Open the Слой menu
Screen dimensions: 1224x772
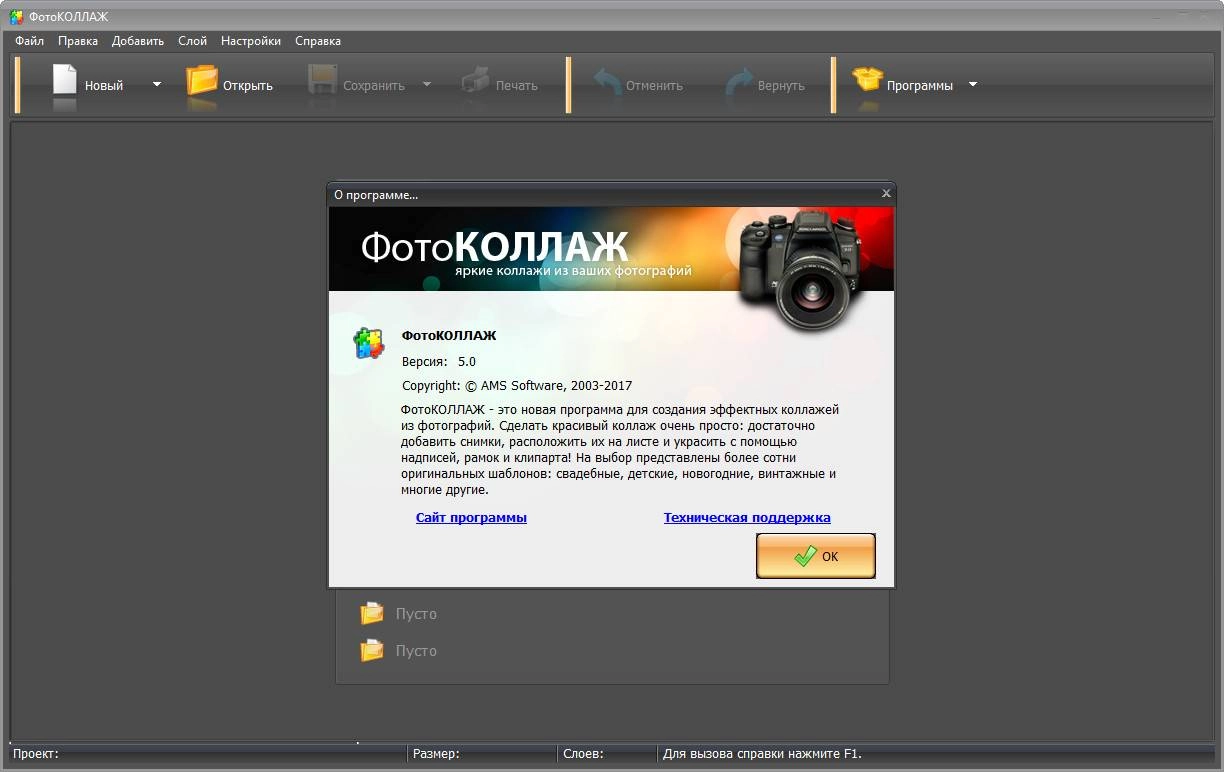tap(192, 41)
